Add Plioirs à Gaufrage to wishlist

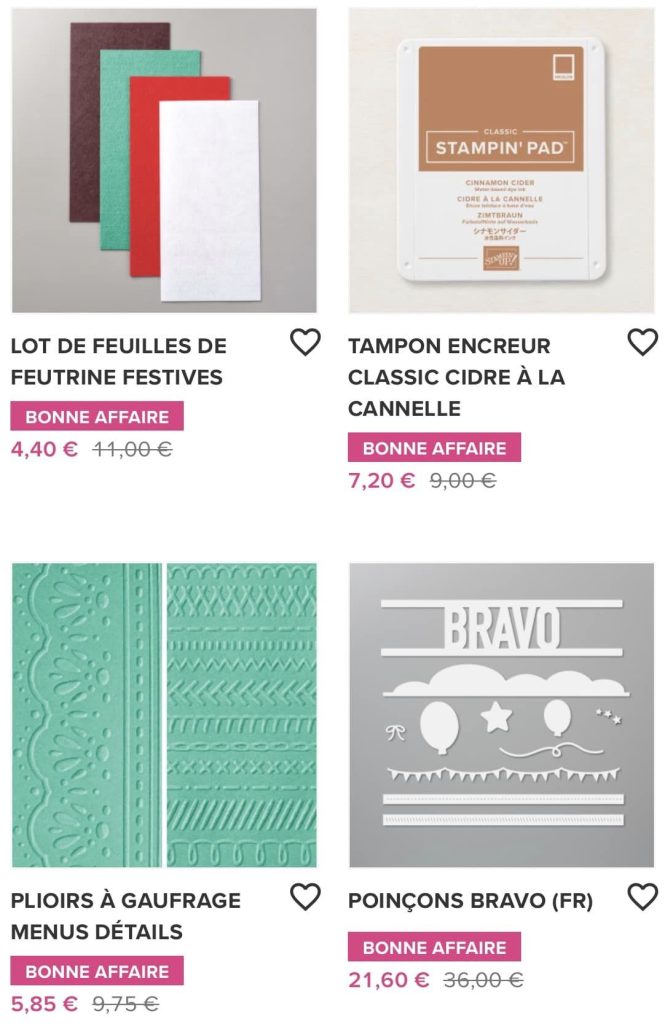point(304,897)
